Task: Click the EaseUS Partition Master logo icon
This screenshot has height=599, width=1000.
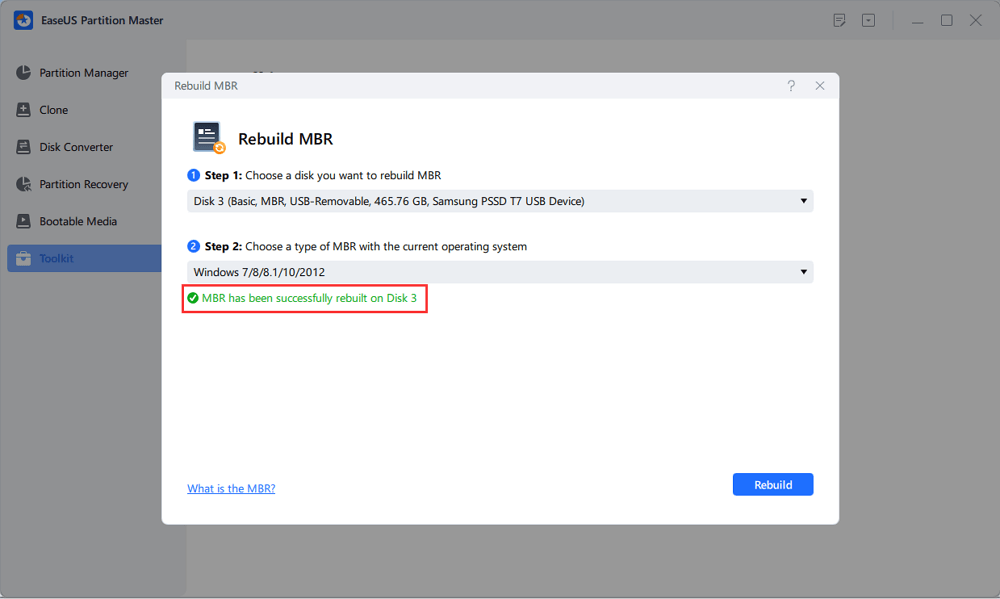Action: [x=22, y=20]
